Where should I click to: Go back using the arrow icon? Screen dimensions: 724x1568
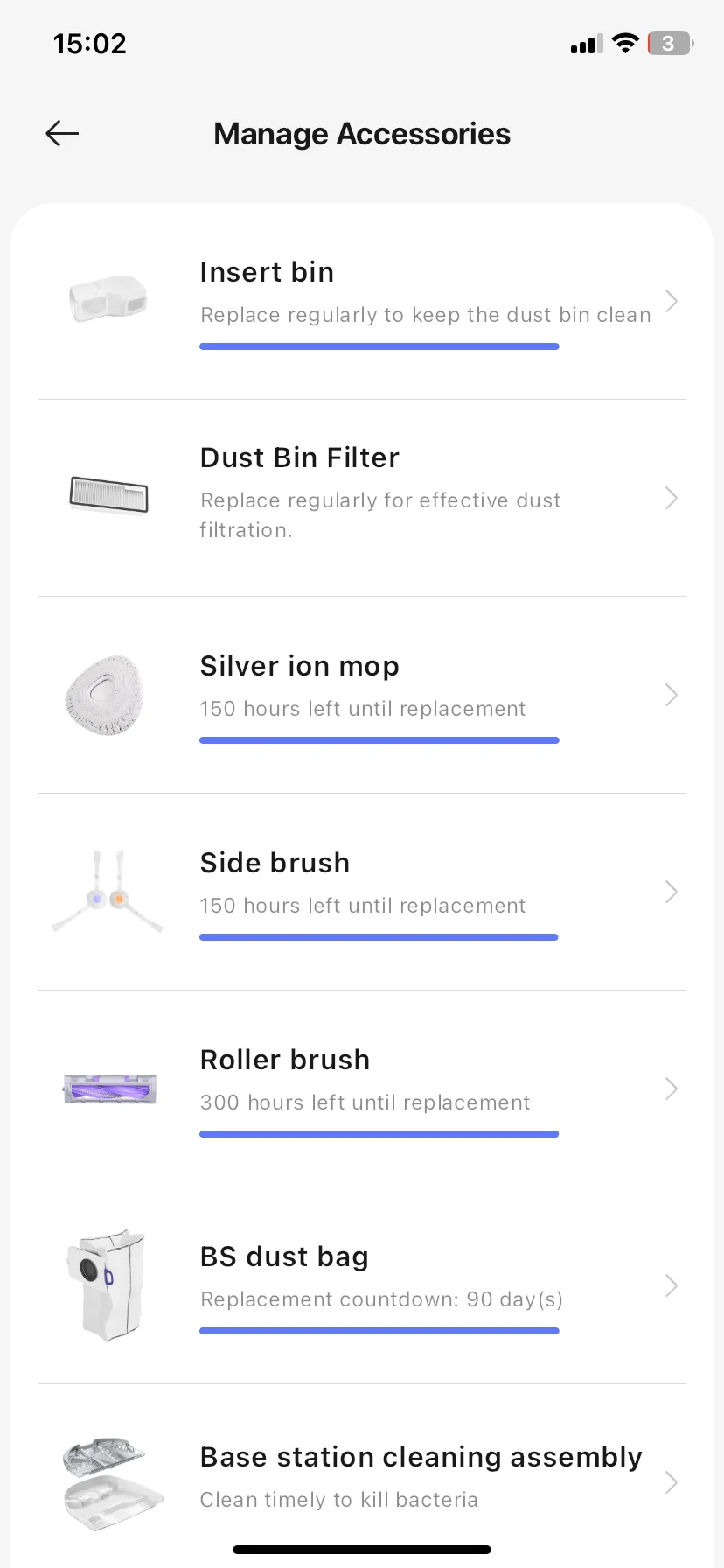[62, 133]
